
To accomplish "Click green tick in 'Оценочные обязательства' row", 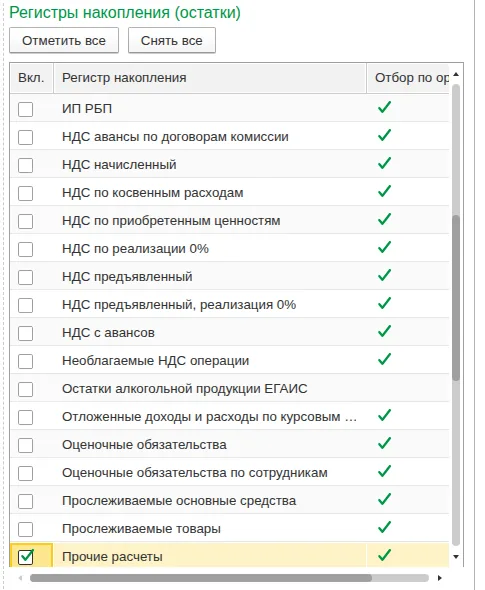I will tap(385, 443).
